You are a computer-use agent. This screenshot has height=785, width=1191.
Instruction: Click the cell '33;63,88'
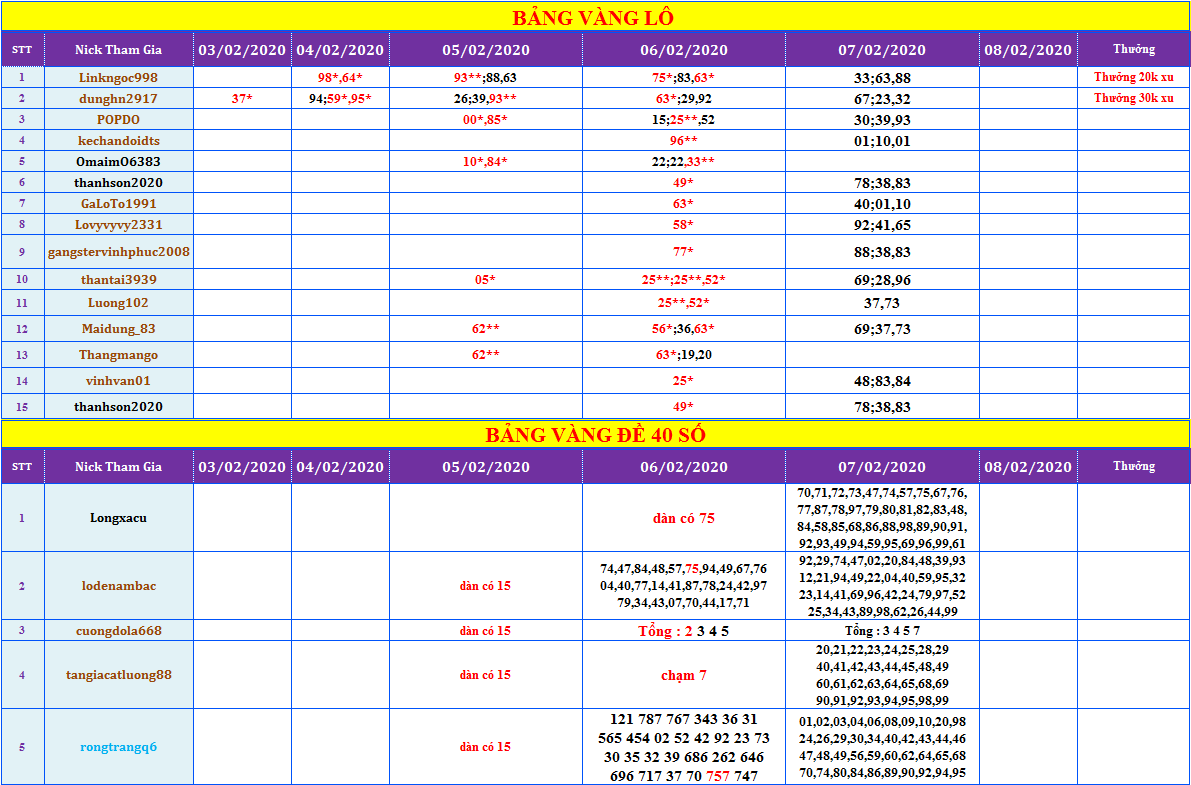click(882, 78)
